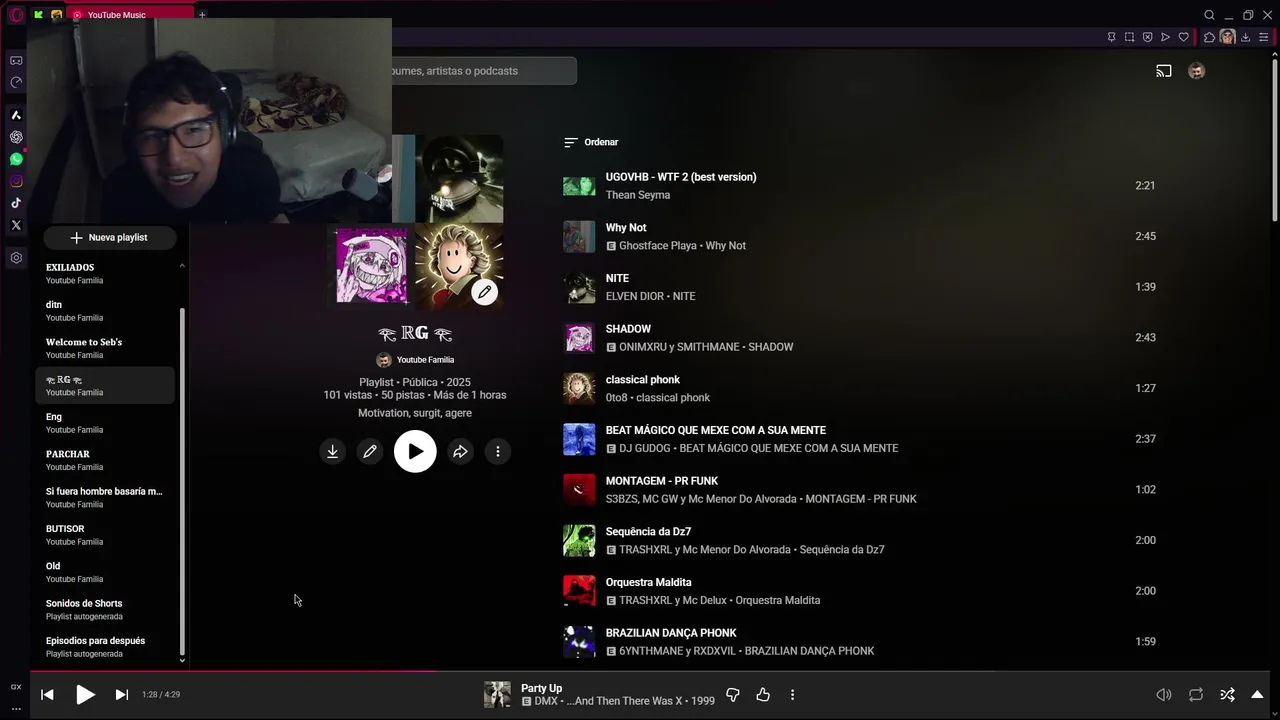Take a snapshot with capture icon
Screen dimensions: 1280x720
1129,37
